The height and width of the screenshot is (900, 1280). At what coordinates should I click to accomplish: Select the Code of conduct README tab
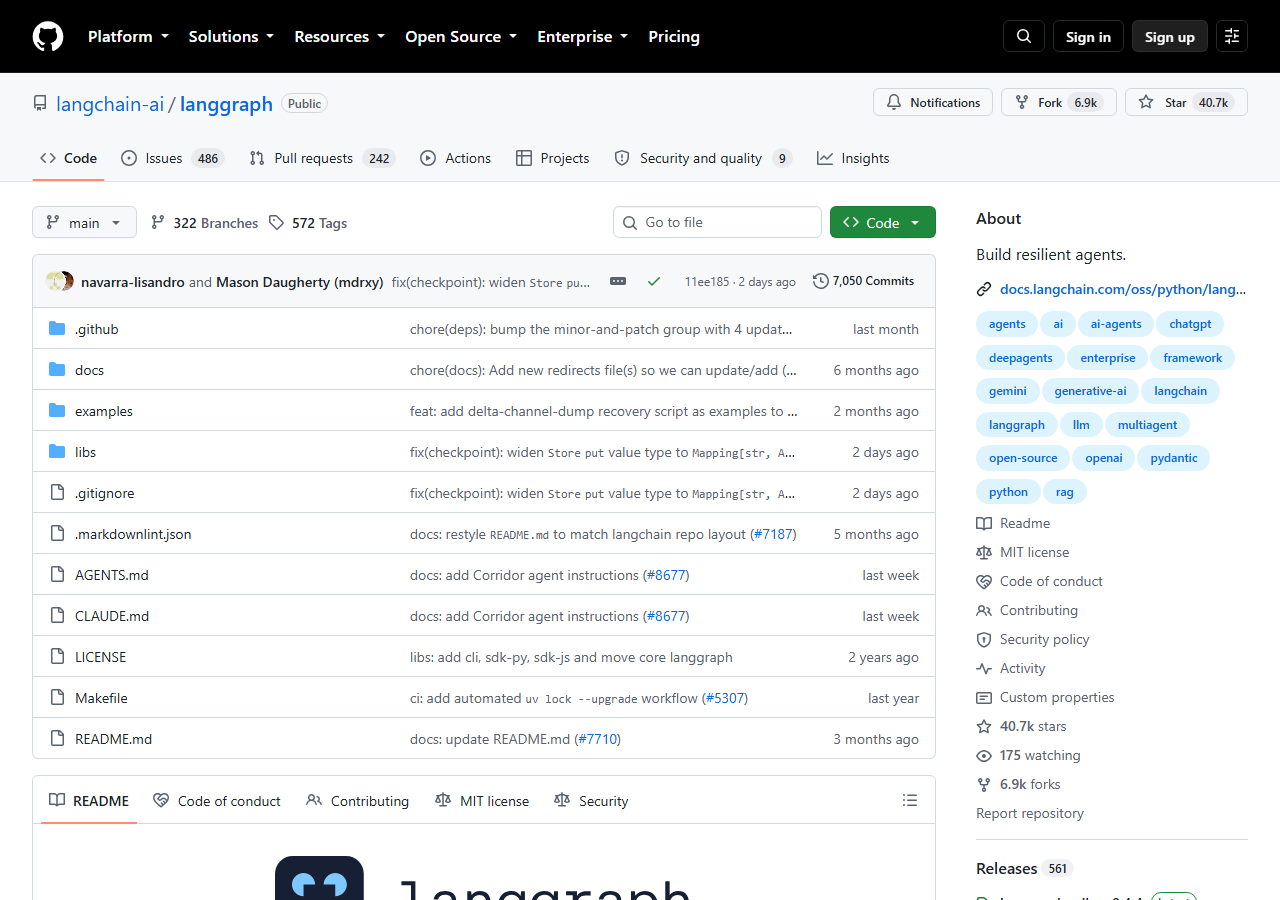click(x=217, y=801)
